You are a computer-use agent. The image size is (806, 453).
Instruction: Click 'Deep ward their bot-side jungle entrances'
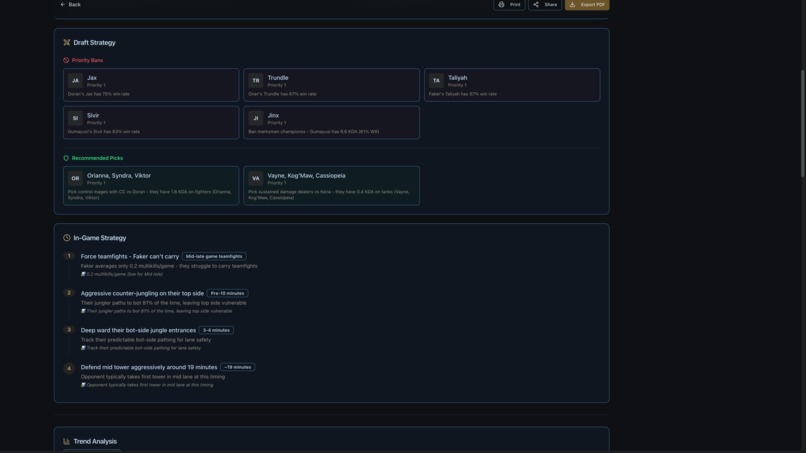[x=138, y=331]
